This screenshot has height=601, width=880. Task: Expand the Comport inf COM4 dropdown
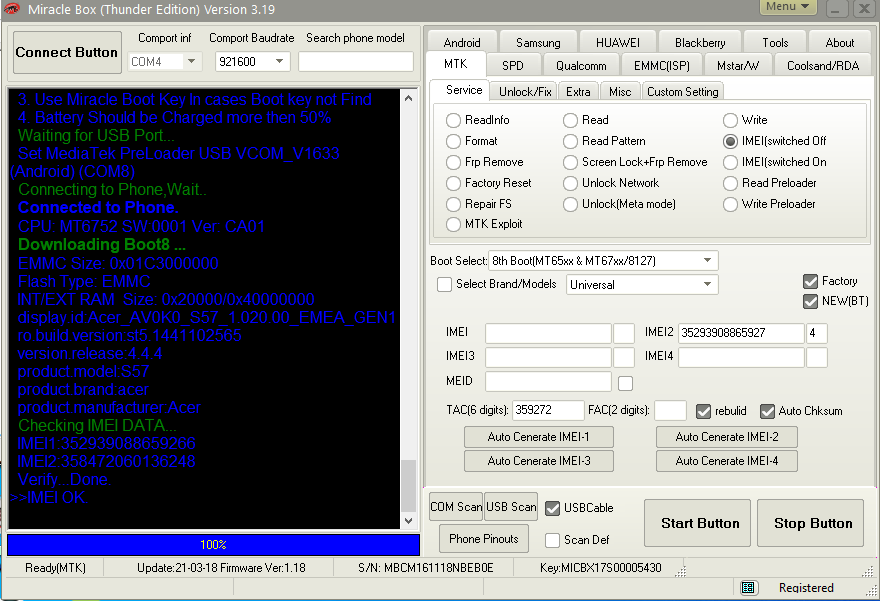191,61
